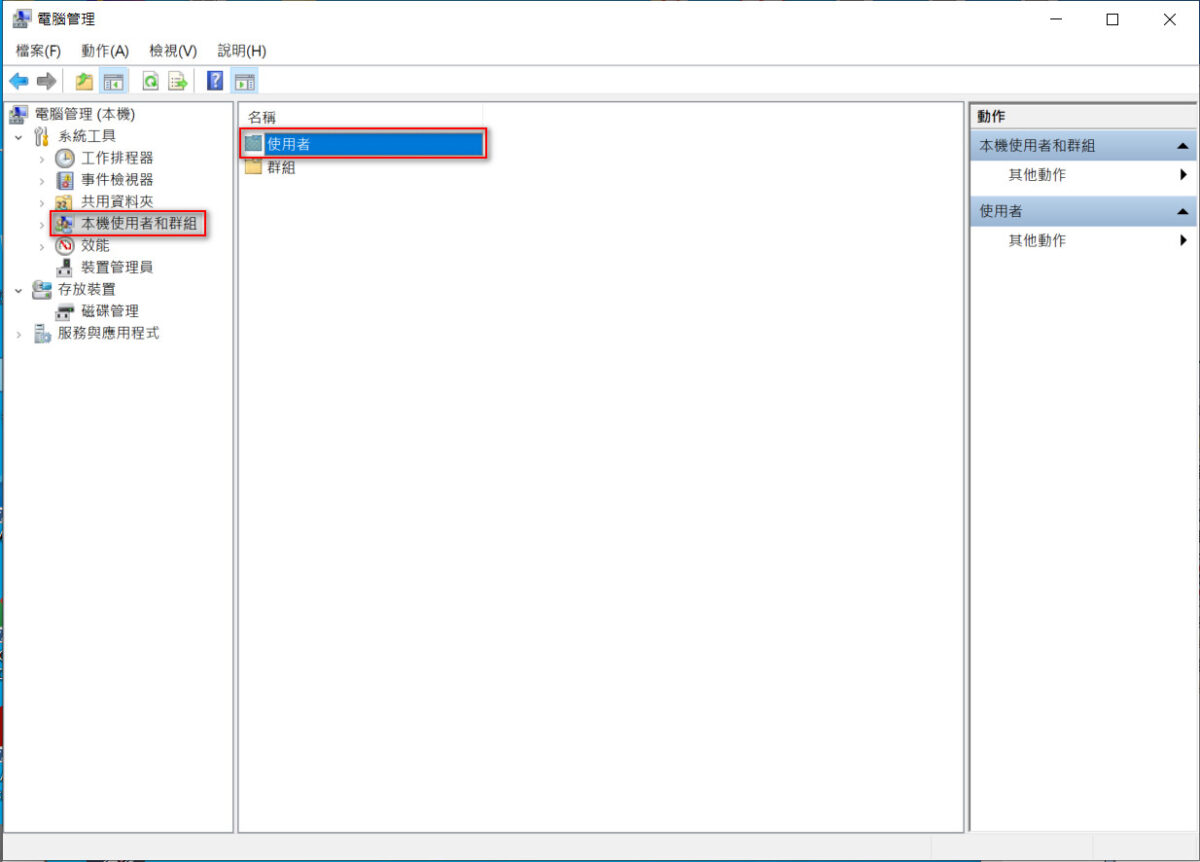Collapse 本機使用者和群組 section in actions pane
The image size is (1200, 862).
[x=1183, y=146]
